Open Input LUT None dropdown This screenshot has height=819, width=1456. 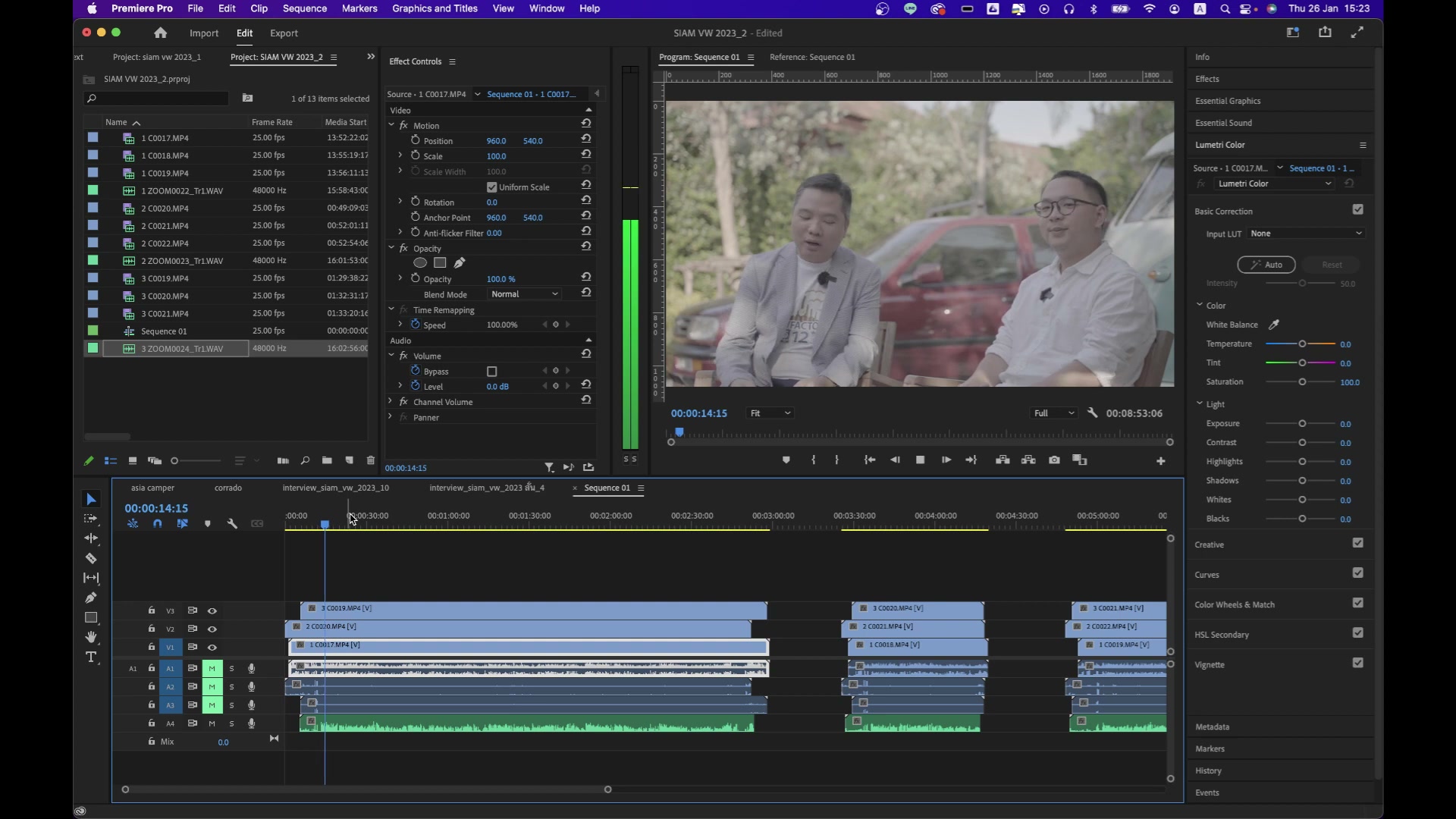1307,233
